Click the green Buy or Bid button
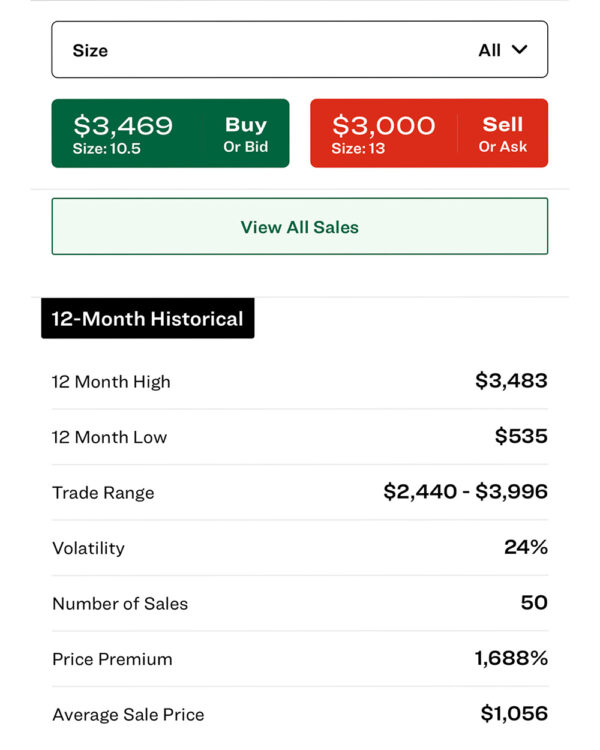Screen dimensions: 600x750 [170, 133]
